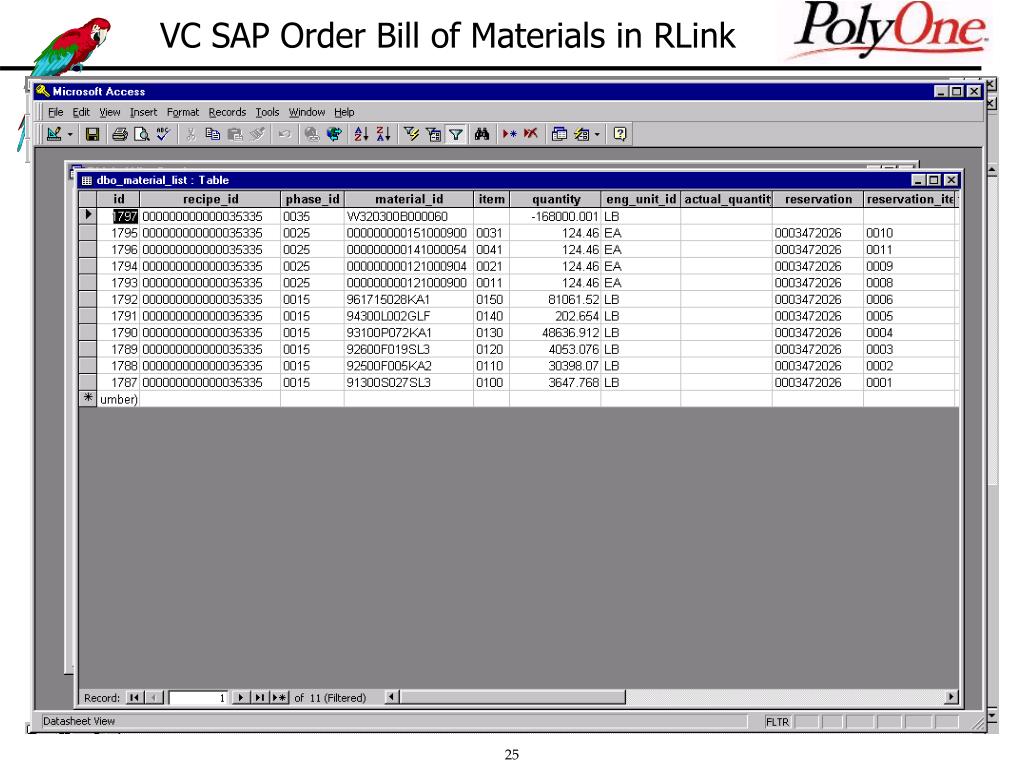This screenshot has width=1024, height=768.
Task: Open the Format menu
Action: pos(183,112)
